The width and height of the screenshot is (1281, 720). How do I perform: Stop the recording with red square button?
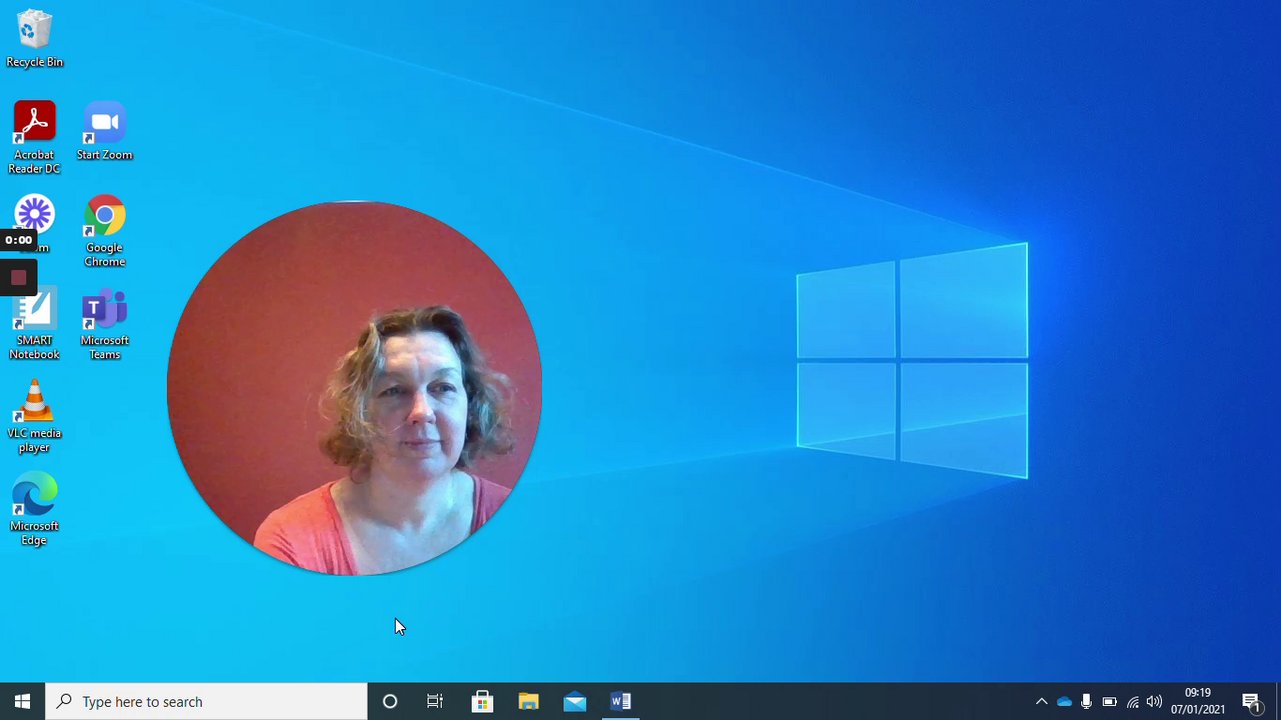click(x=18, y=278)
